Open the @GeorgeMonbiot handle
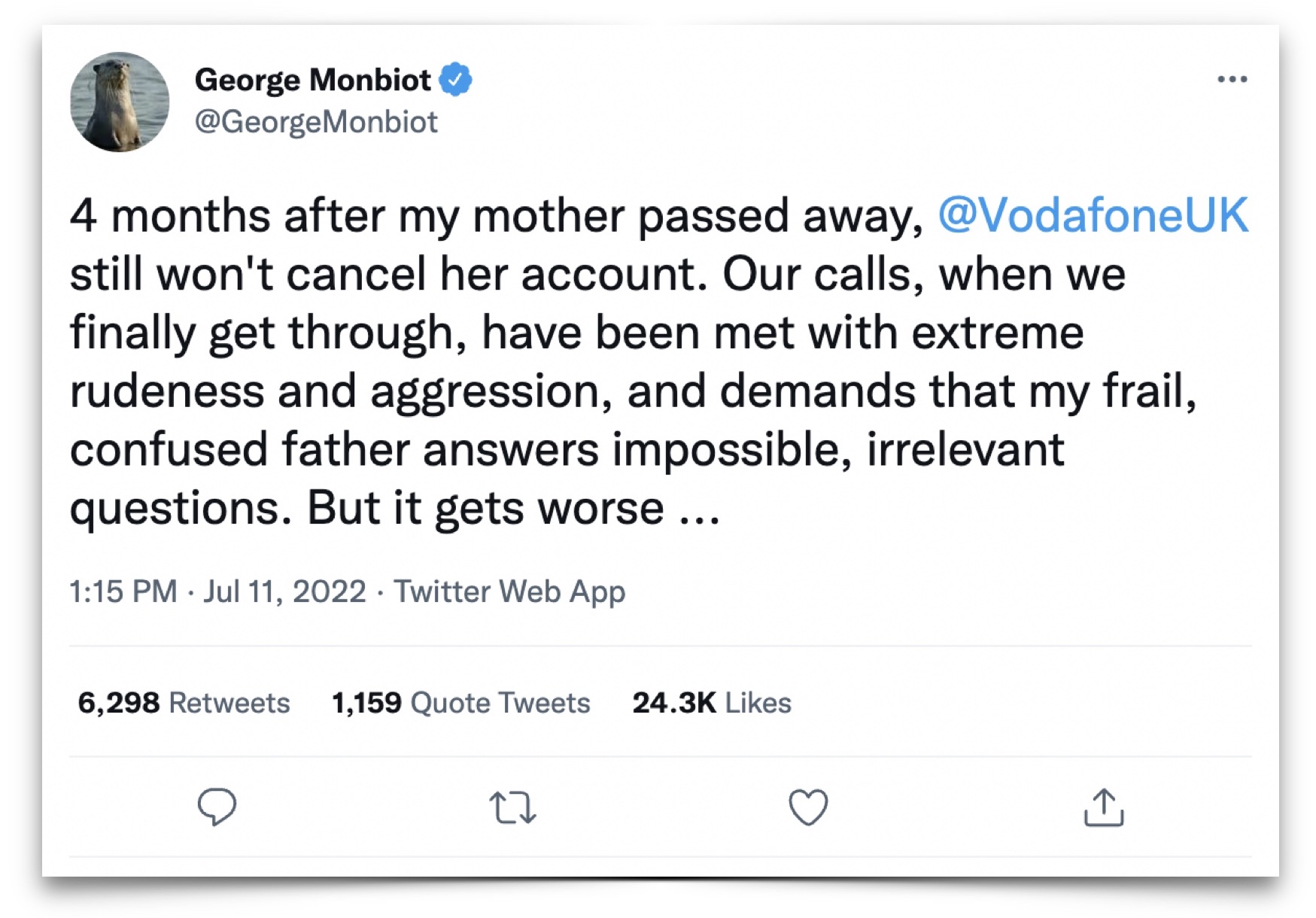The height and width of the screenshot is (918, 1316). click(x=316, y=121)
